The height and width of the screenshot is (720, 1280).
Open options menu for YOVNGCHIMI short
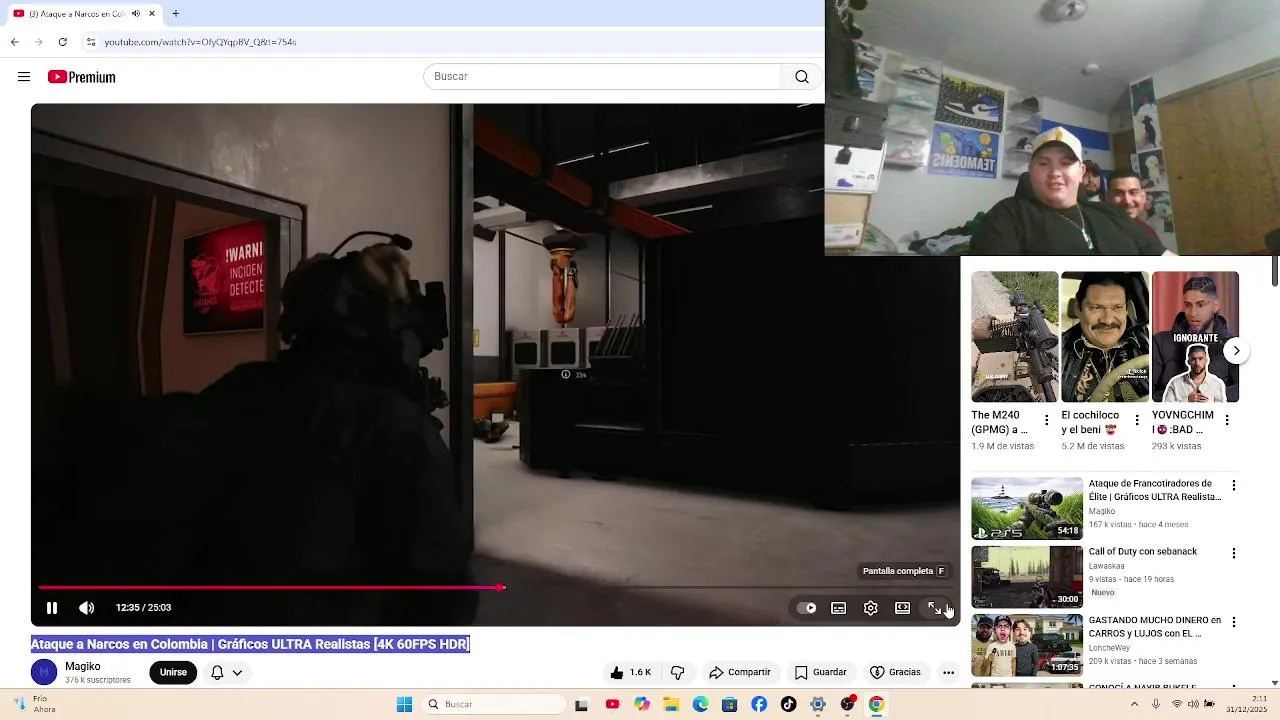[1227, 420]
